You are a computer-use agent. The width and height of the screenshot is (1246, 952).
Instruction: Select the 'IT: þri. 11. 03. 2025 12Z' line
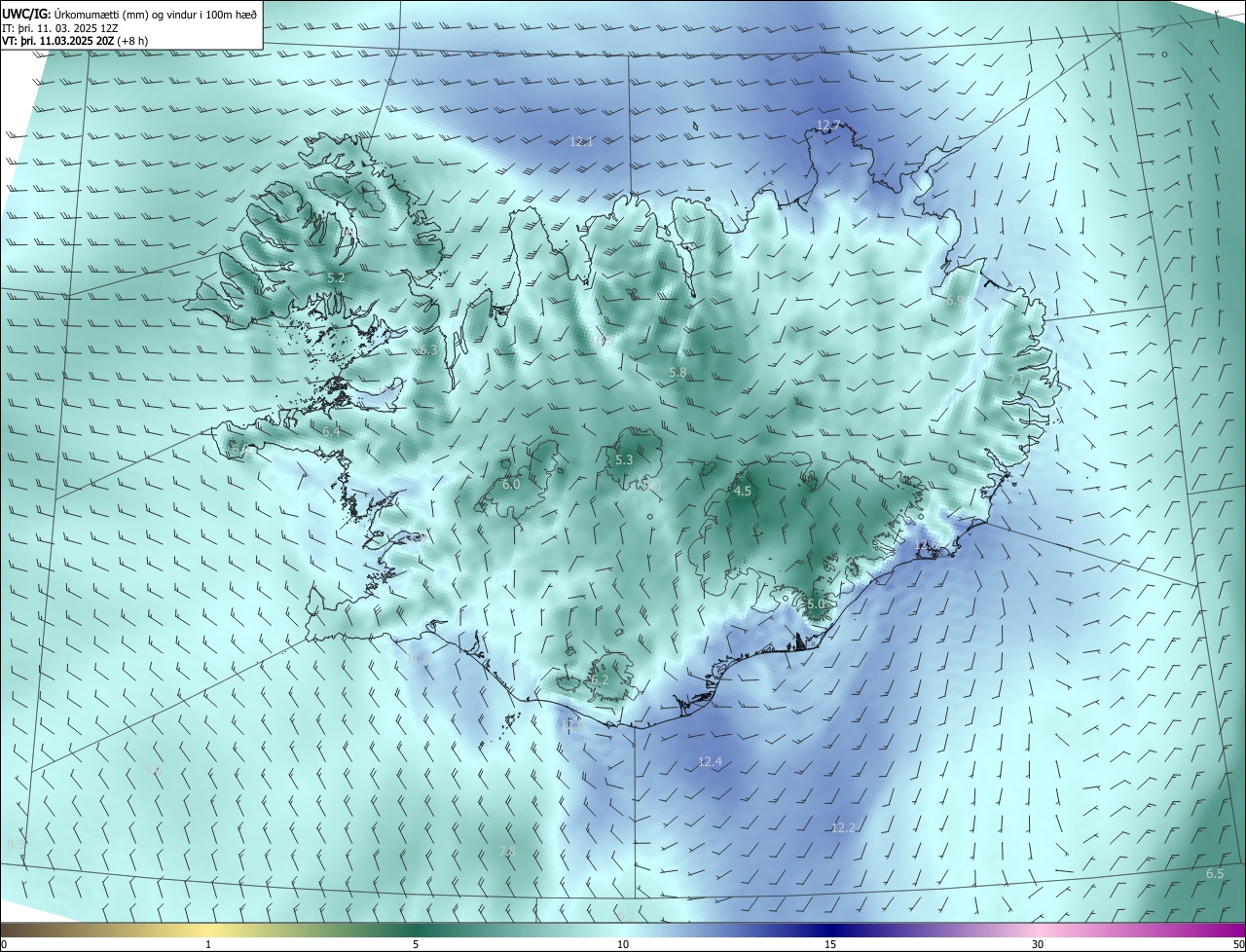pos(61,28)
